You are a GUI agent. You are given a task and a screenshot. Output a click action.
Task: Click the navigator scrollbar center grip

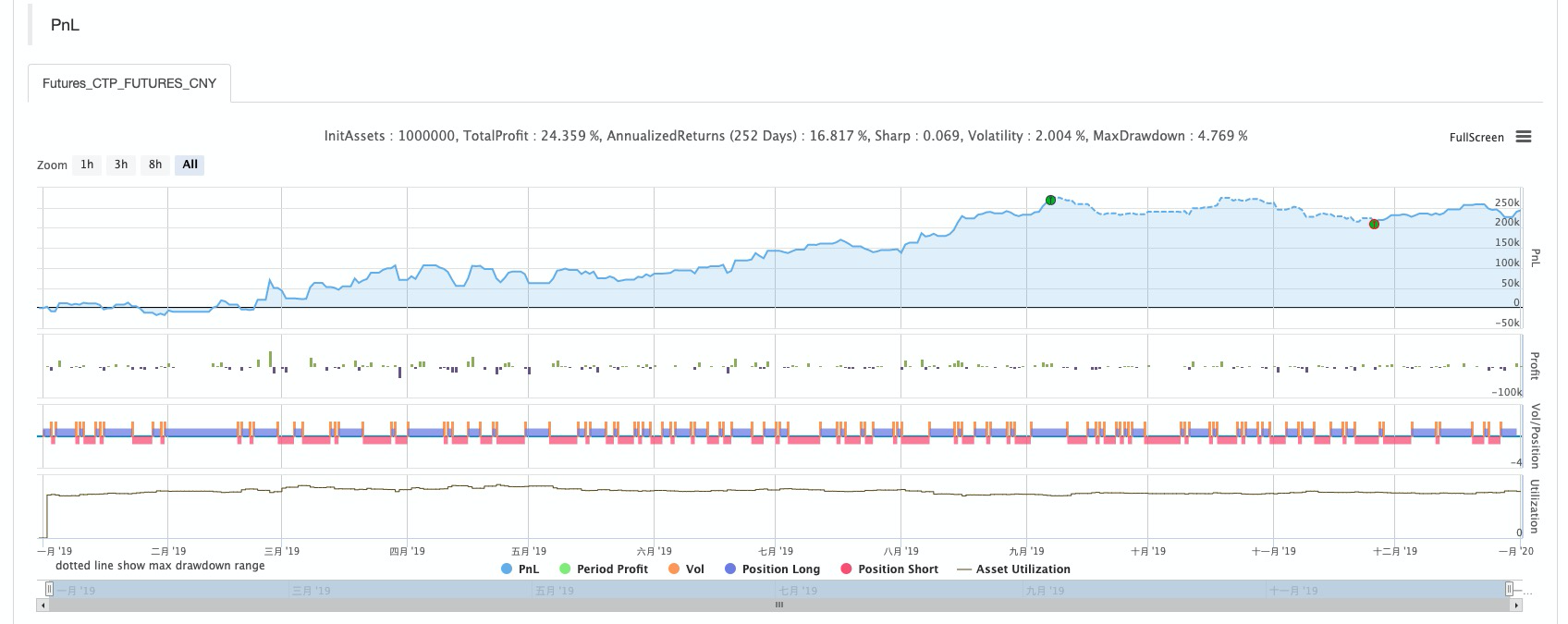coord(779,605)
